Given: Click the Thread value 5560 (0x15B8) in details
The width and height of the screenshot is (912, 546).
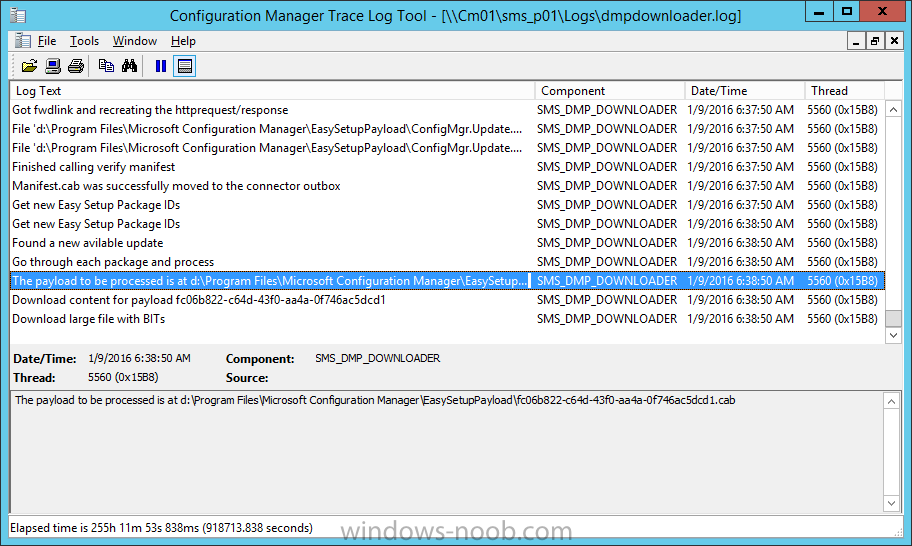Looking at the screenshot, I should point(123,377).
